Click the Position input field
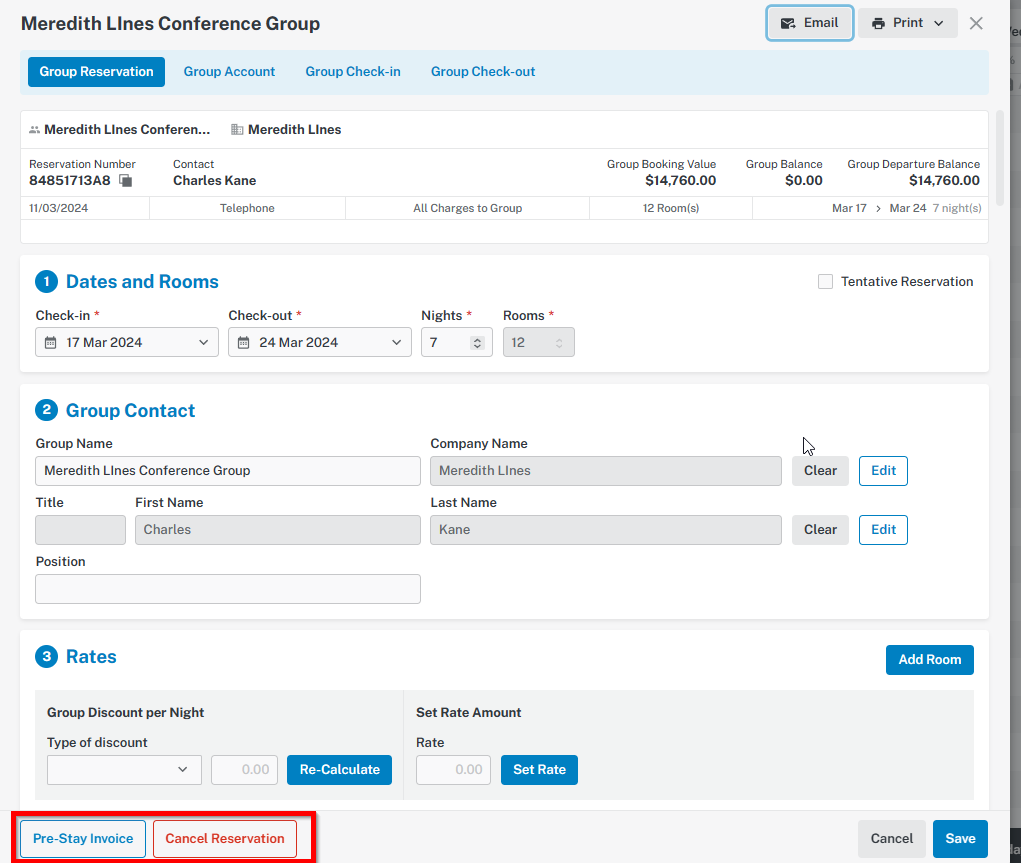 tap(228, 589)
